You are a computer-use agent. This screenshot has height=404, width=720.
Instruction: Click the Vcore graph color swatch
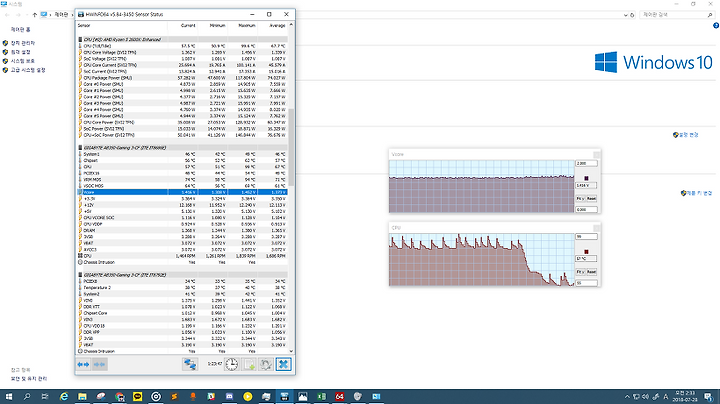point(586,178)
